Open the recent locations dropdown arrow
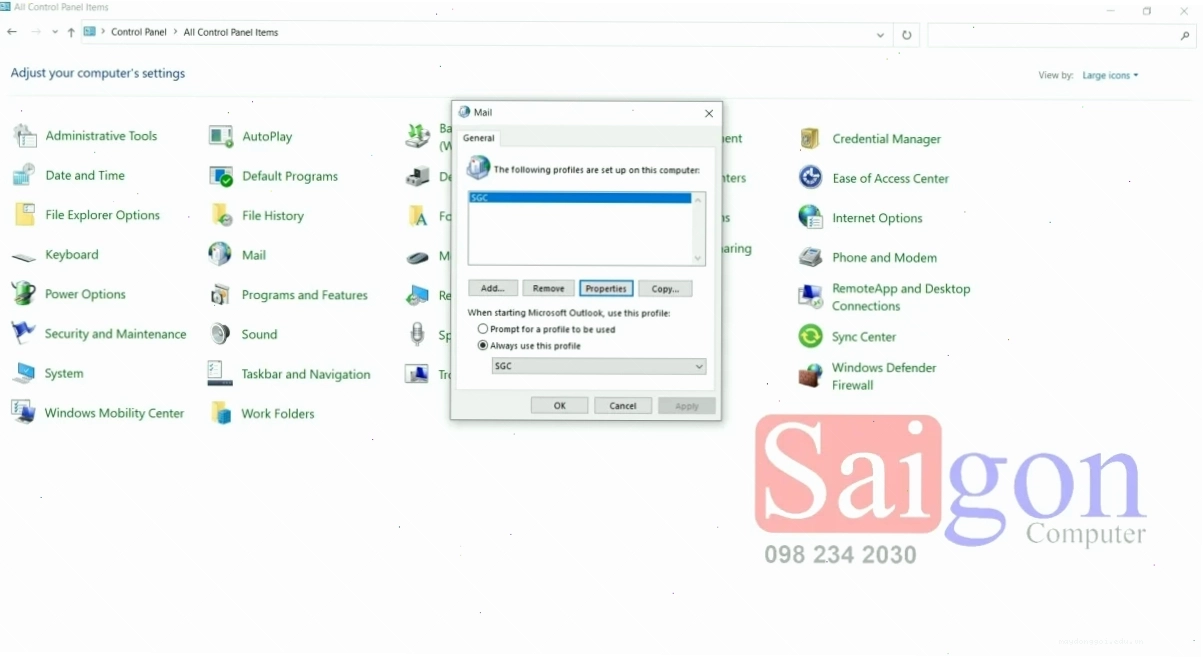 click(55, 32)
